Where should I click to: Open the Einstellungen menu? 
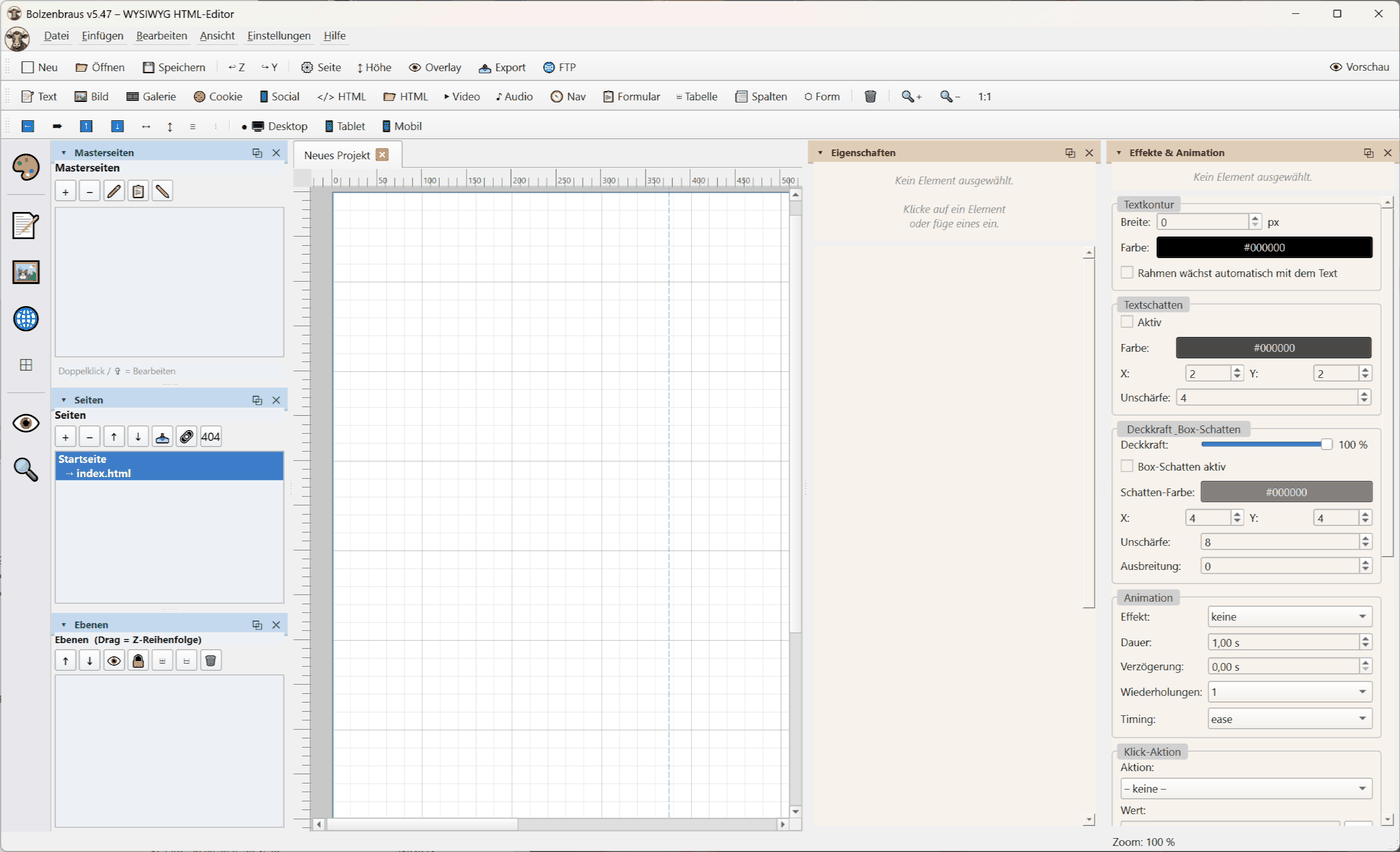pos(279,36)
